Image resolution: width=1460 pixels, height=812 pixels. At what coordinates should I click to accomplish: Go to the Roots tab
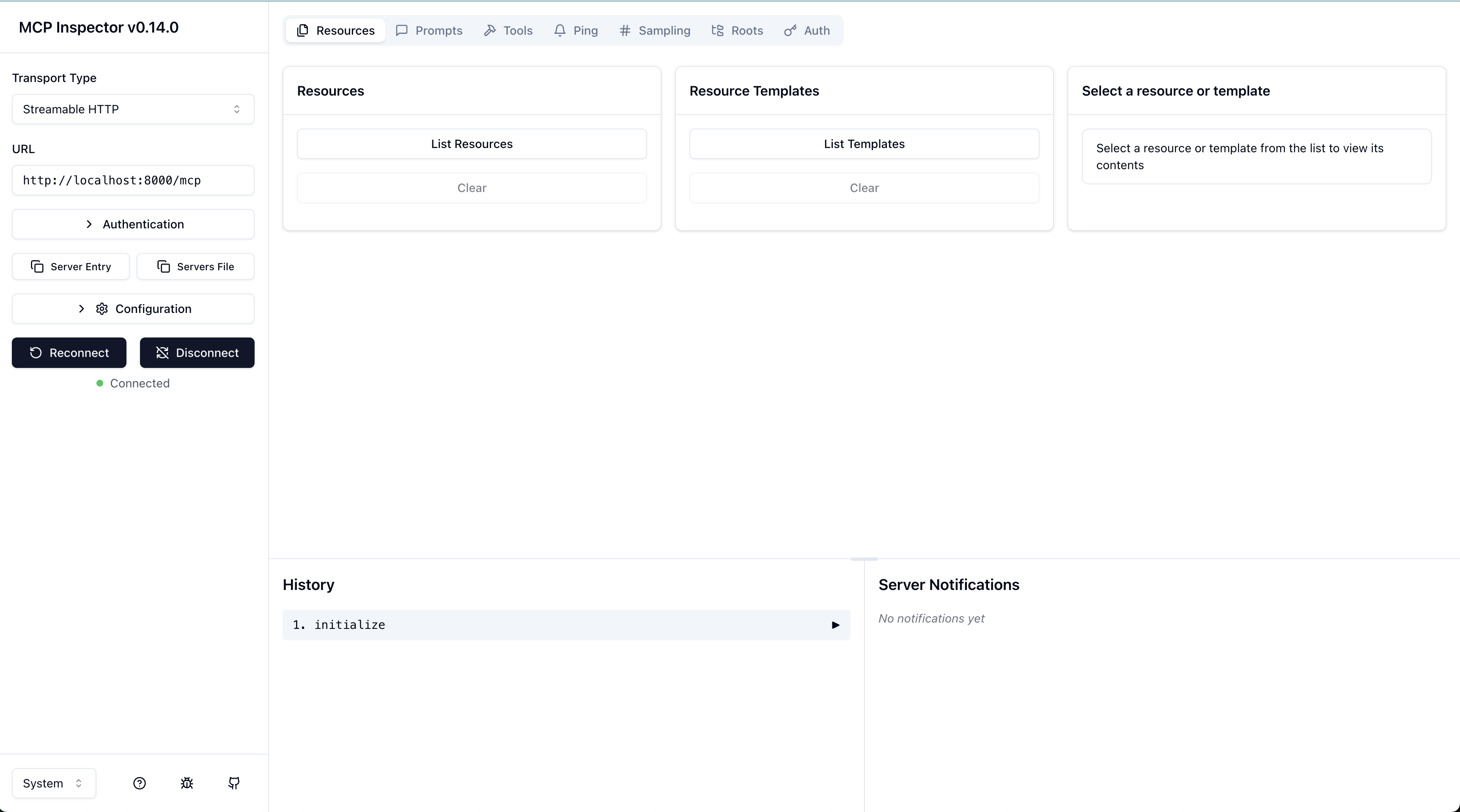coord(737,30)
